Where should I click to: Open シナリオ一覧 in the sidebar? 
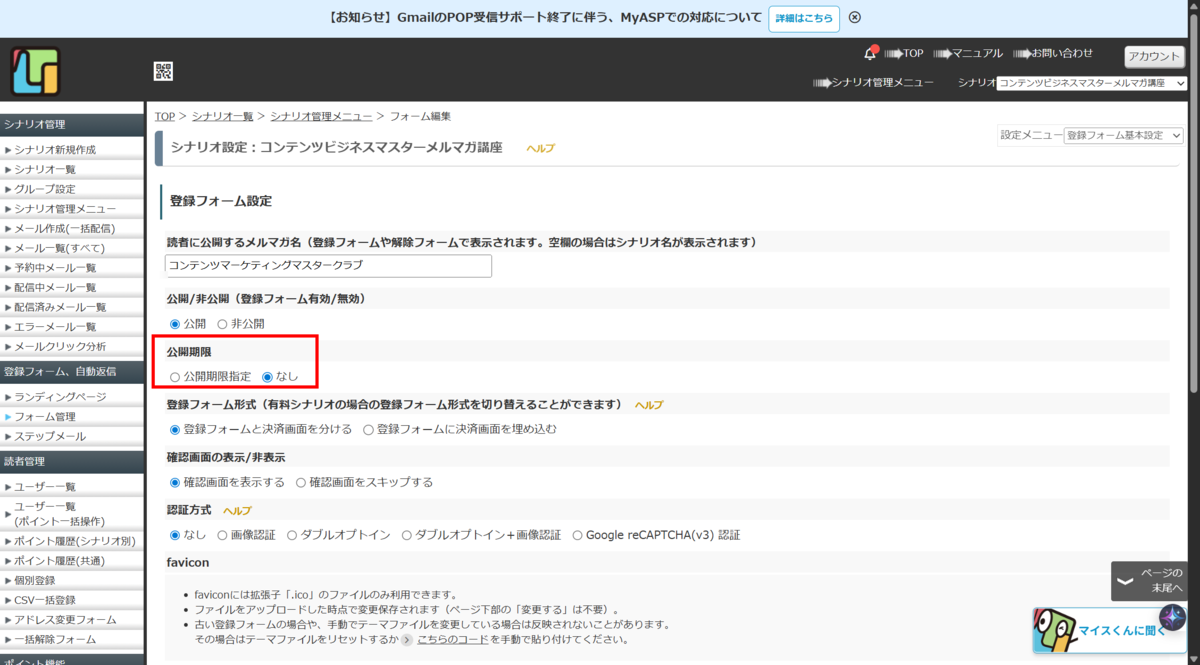[45, 170]
